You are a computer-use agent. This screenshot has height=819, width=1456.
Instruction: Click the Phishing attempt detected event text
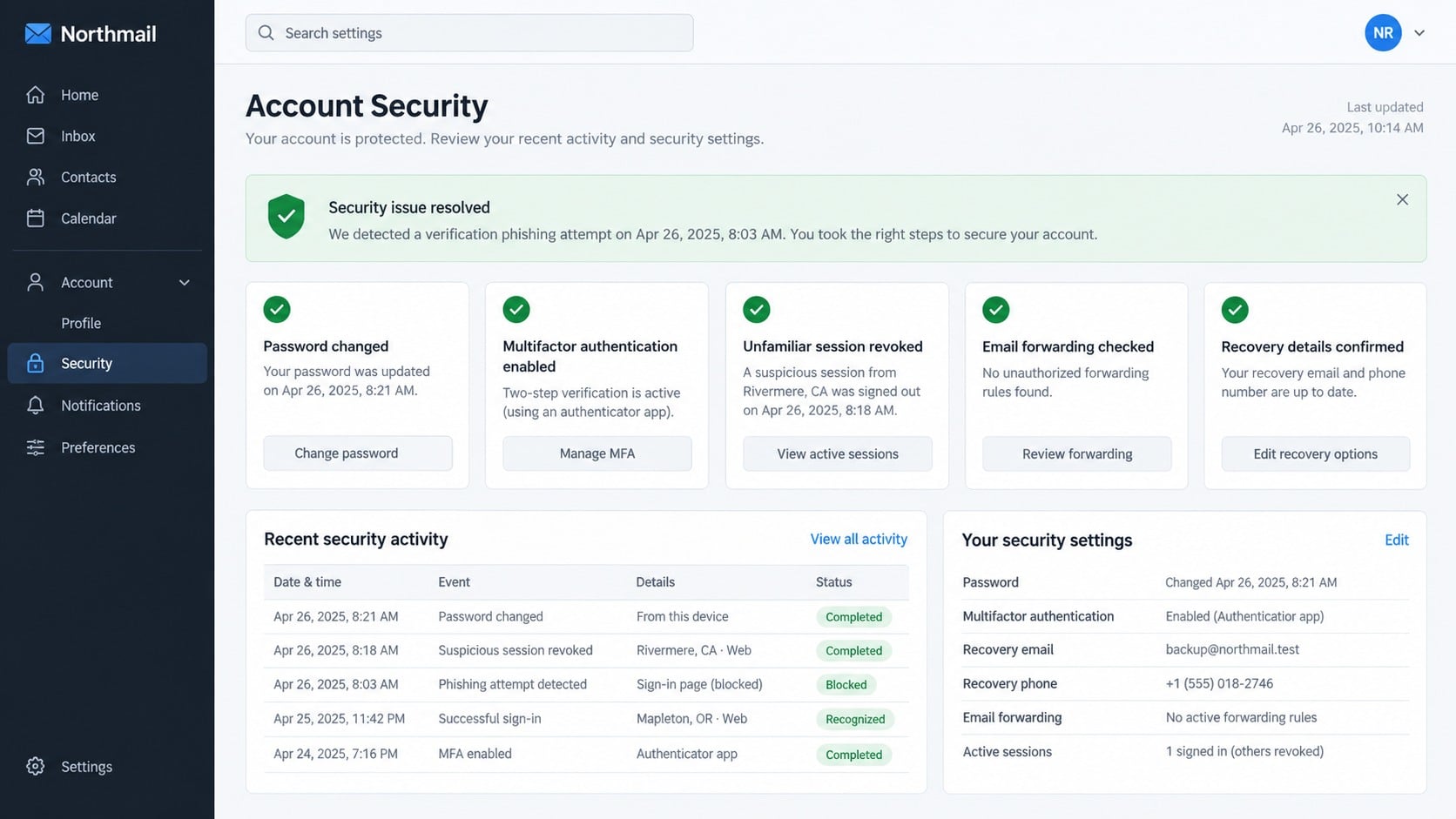point(512,684)
